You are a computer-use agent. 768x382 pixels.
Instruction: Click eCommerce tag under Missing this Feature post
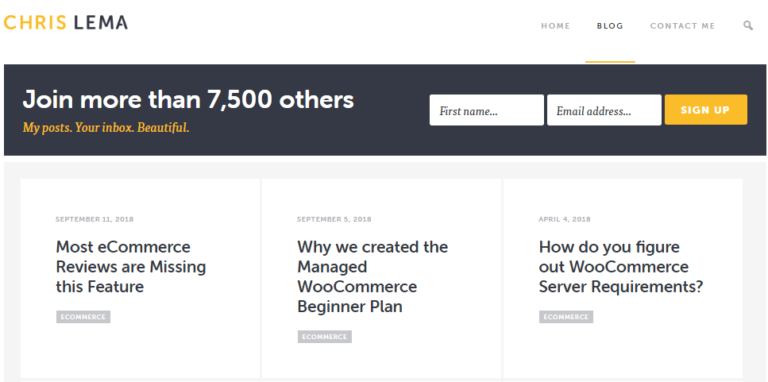(83, 317)
